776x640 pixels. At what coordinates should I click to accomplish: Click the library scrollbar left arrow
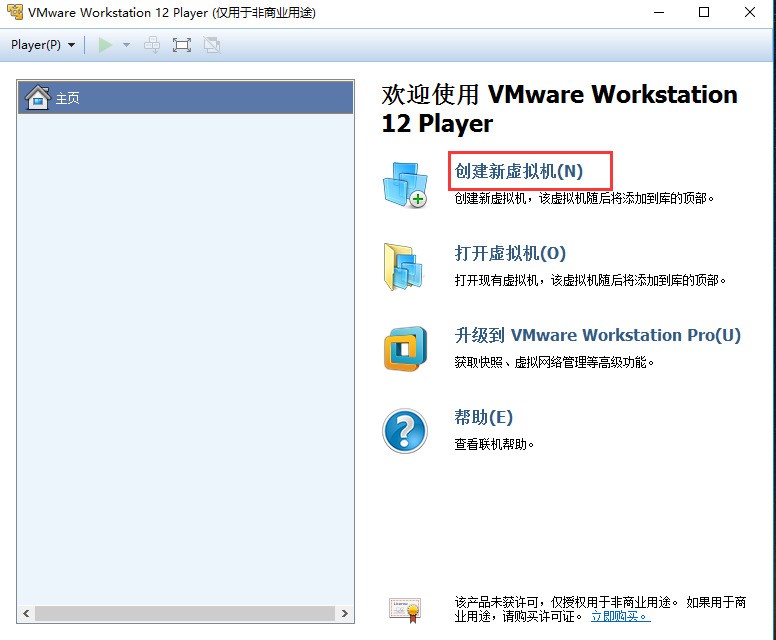click(26, 614)
